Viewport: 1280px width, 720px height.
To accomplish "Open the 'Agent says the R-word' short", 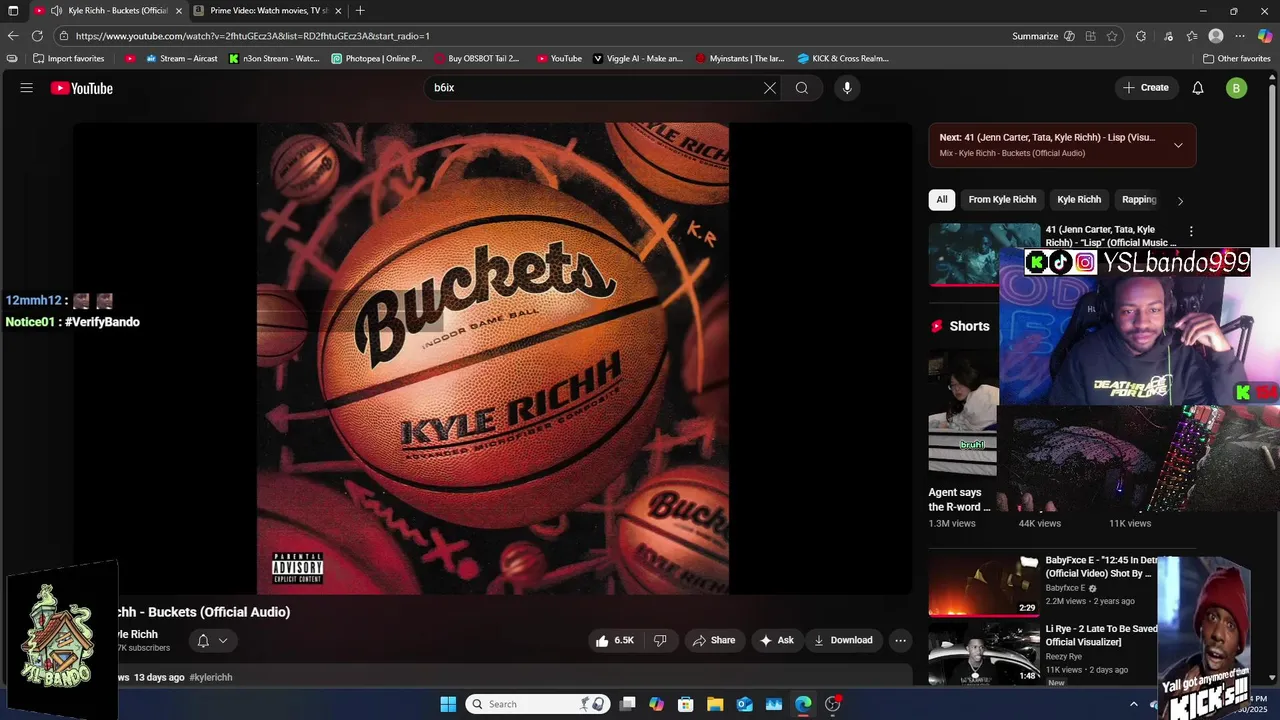I will click(962, 412).
